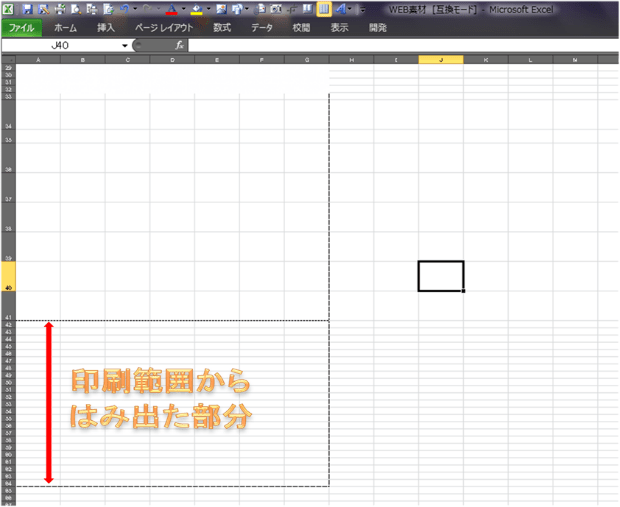Click the Redo arrow icon
Viewport: 620px width, 507px height.
[147, 9]
